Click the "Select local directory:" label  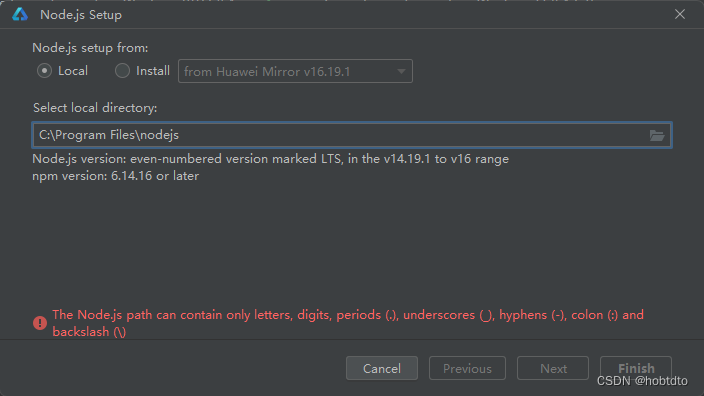pos(95,108)
